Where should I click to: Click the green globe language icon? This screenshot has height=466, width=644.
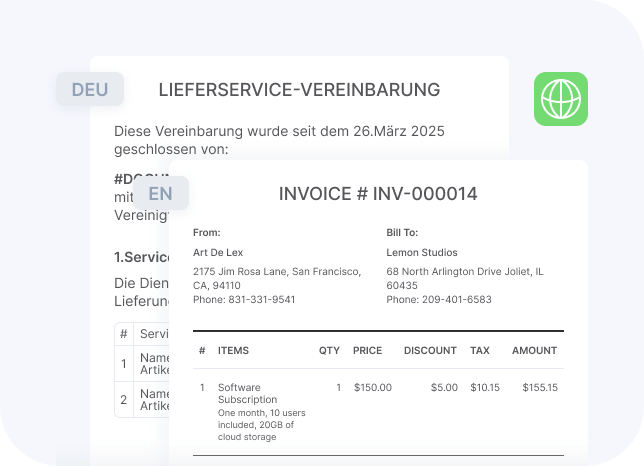[x=560, y=99]
